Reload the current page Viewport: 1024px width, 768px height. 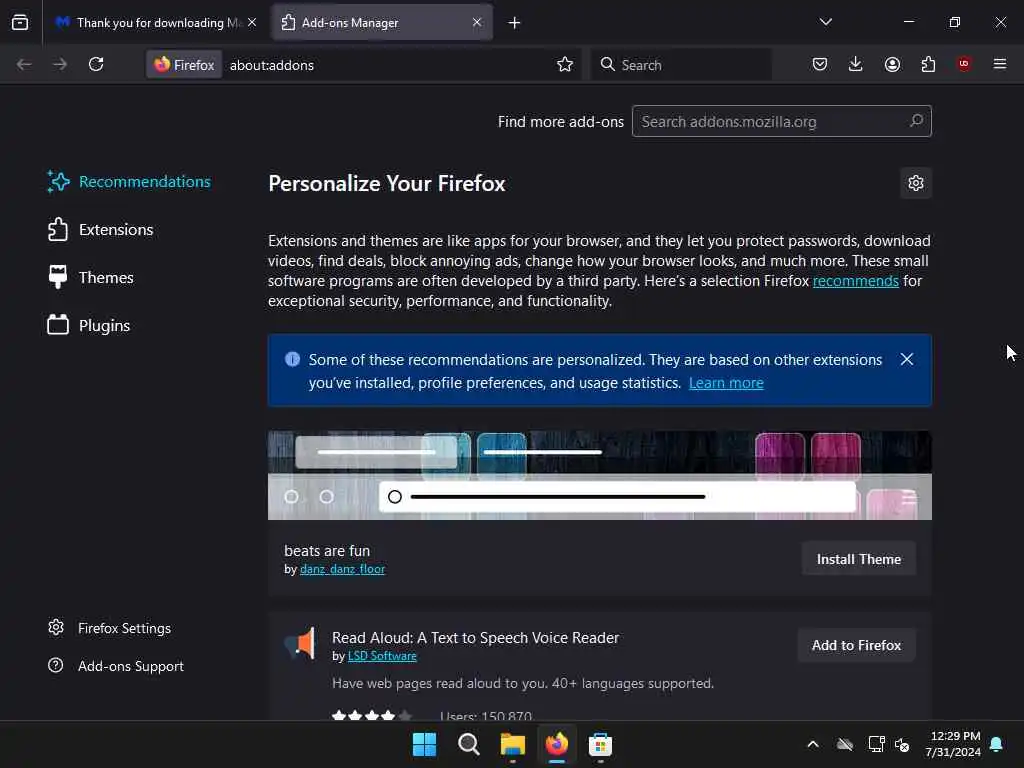tap(96, 64)
